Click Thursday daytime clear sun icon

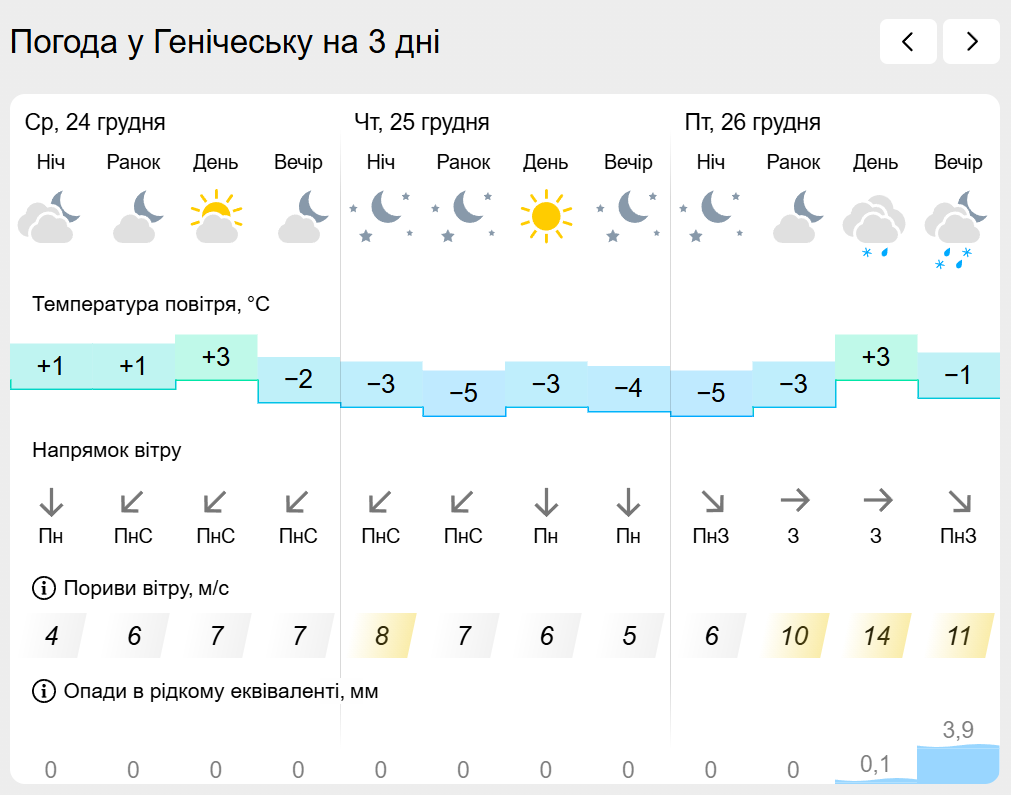[x=545, y=216]
